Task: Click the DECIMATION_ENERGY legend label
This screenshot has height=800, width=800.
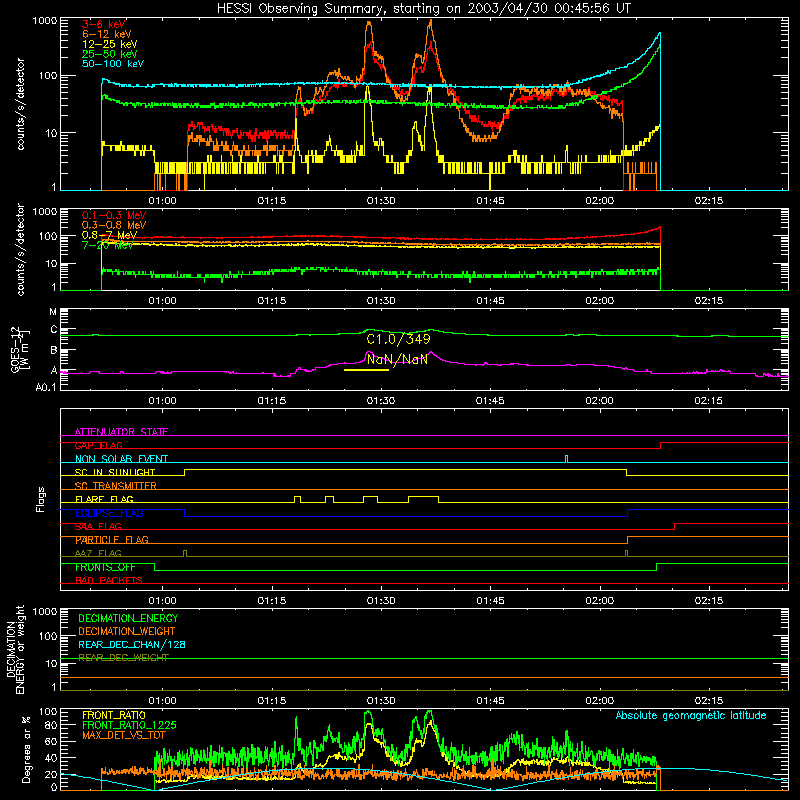Action: point(128,618)
